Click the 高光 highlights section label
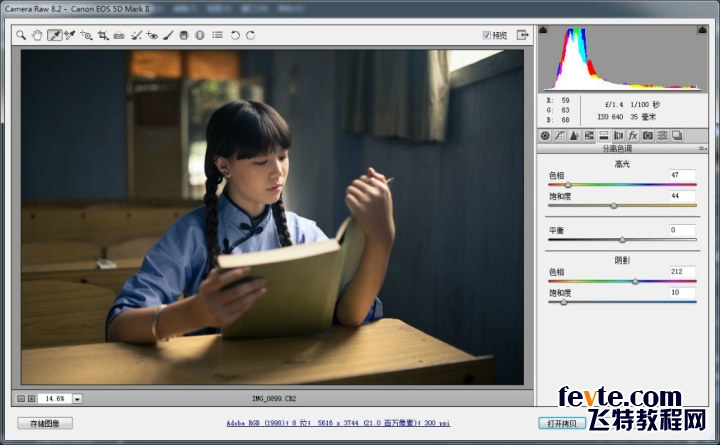Screen dimensions: 720x445 coord(622,164)
